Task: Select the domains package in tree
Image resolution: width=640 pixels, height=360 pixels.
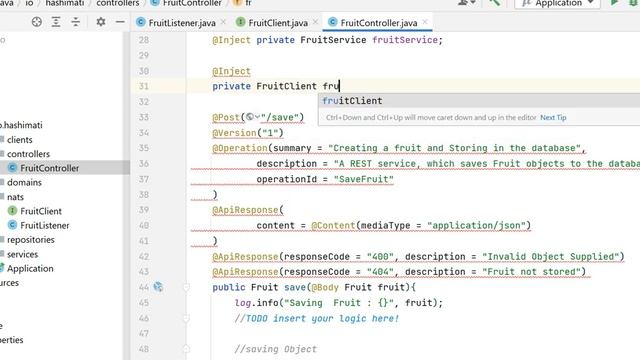Action: pos(24,182)
